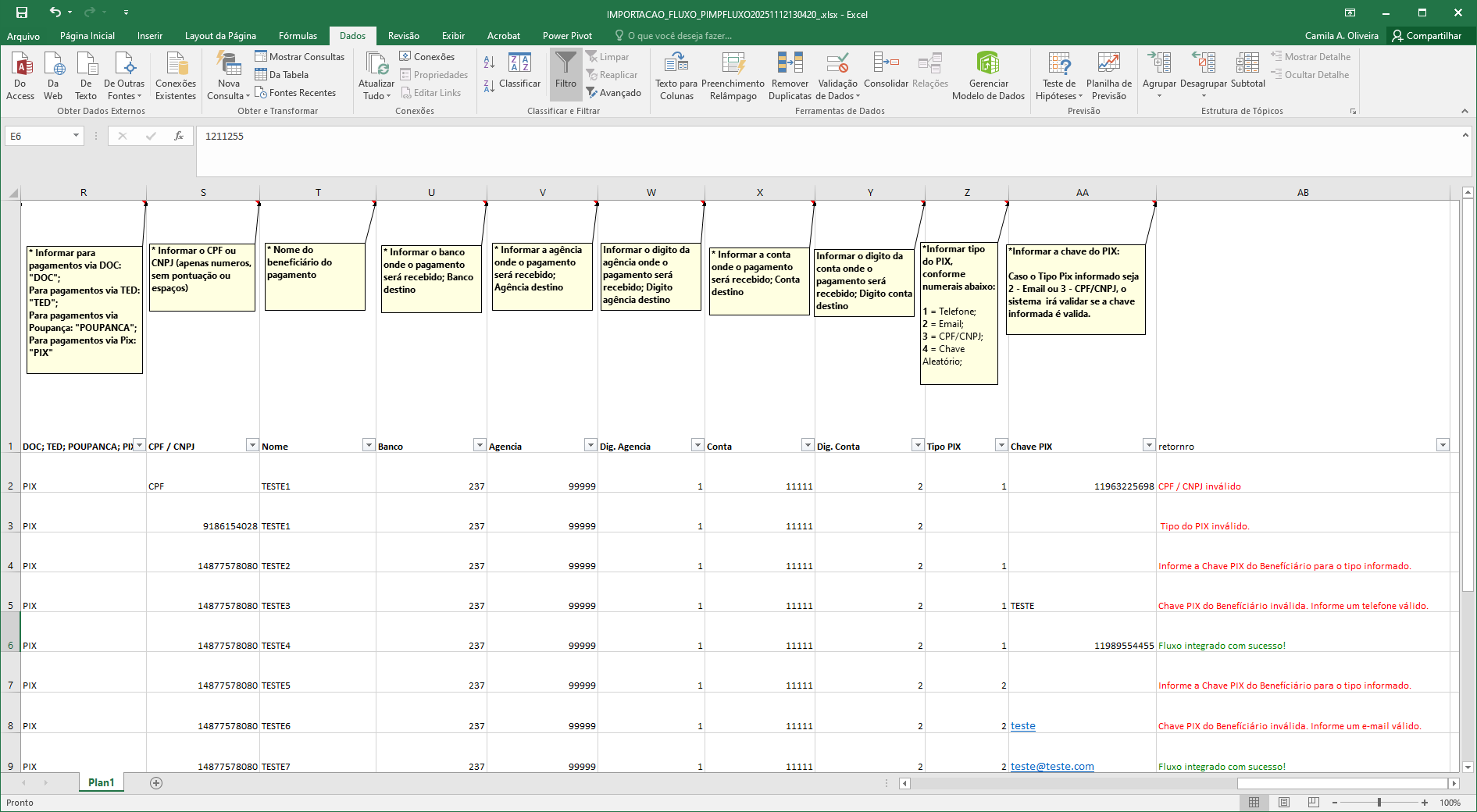Open the Consolidar tool
The height and width of the screenshot is (812, 1477).
[x=886, y=63]
